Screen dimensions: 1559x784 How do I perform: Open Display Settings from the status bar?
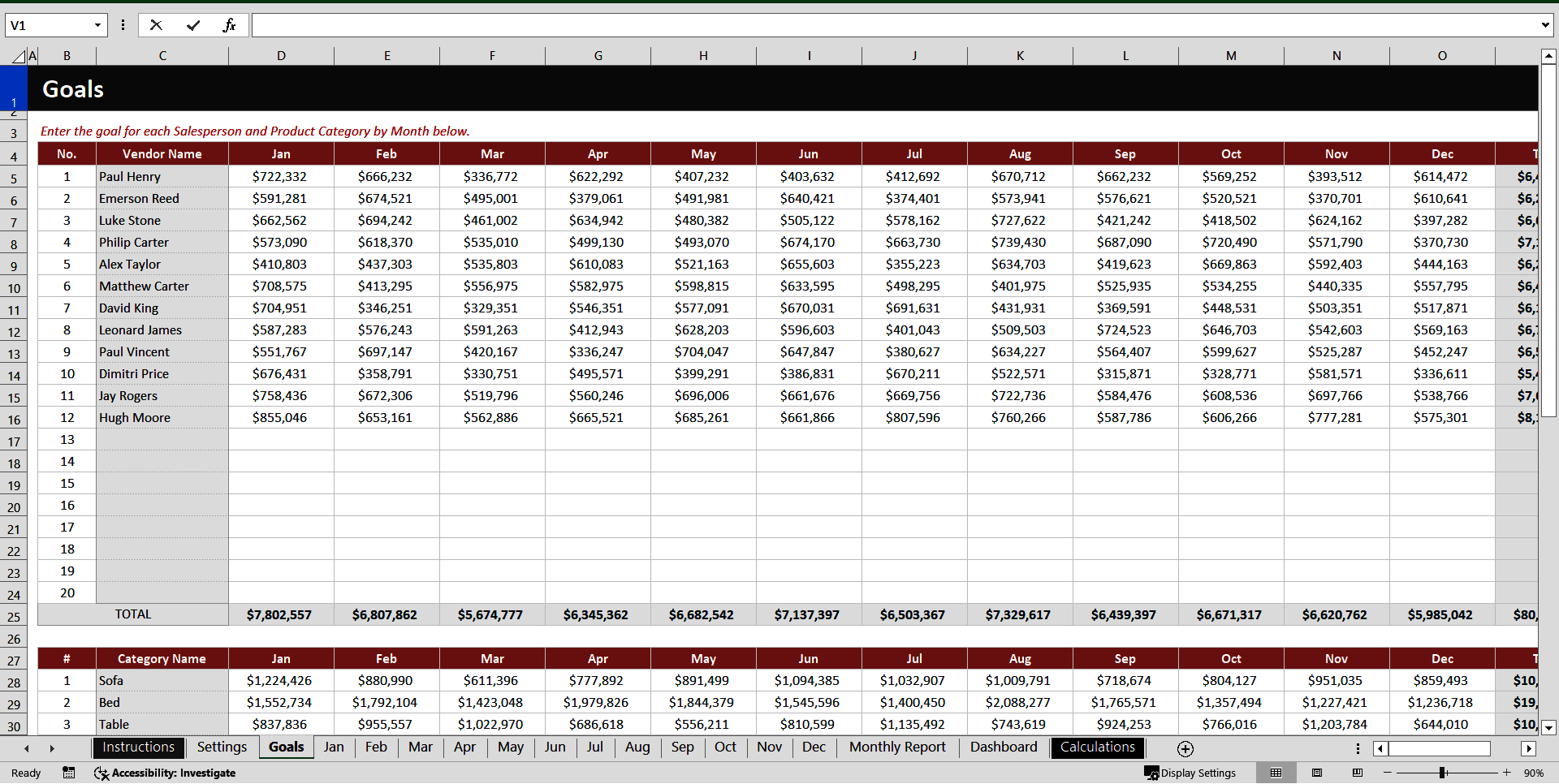click(x=1191, y=773)
